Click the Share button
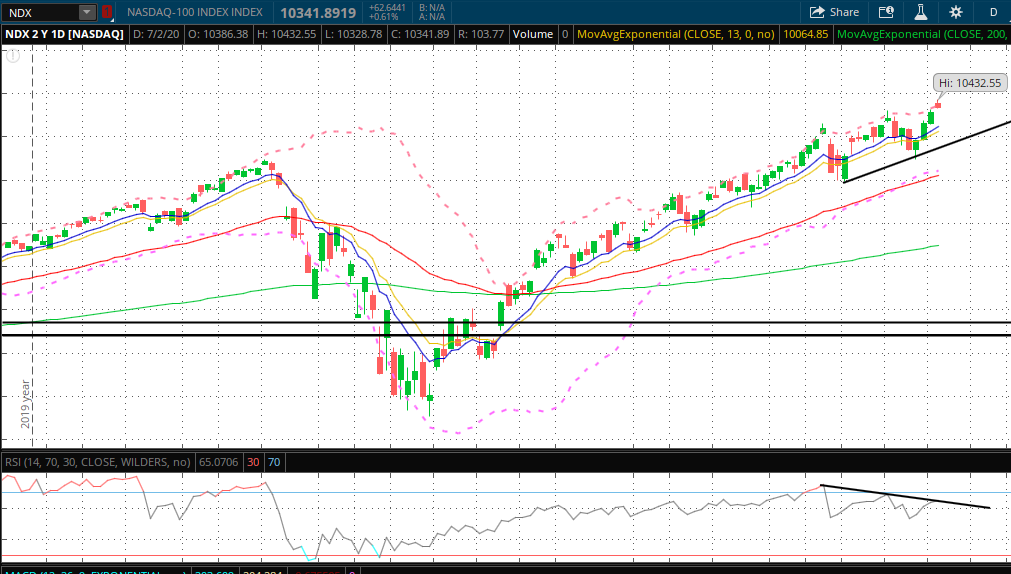This screenshot has width=1011, height=574. [834, 12]
